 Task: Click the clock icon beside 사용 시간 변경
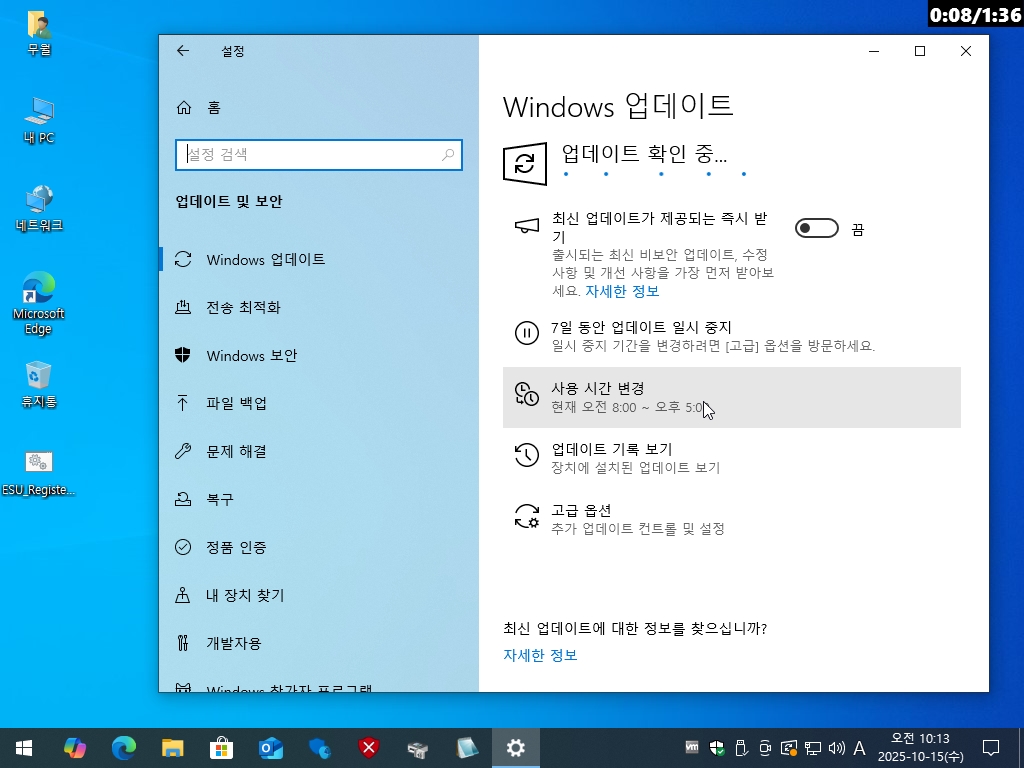pyautogui.click(x=526, y=394)
